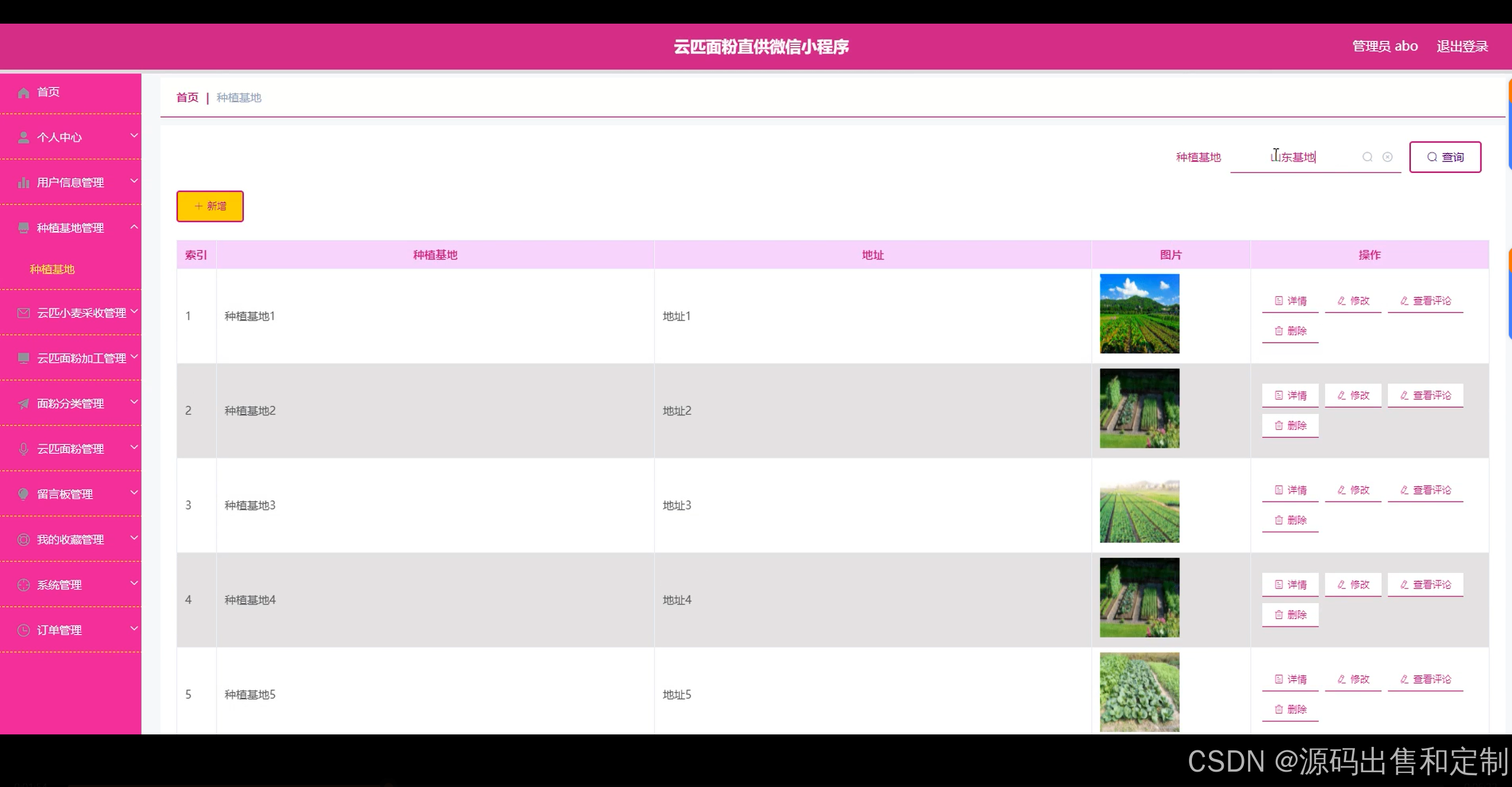
Task: Click the 订单管理 clock icon
Action: [x=24, y=630]
